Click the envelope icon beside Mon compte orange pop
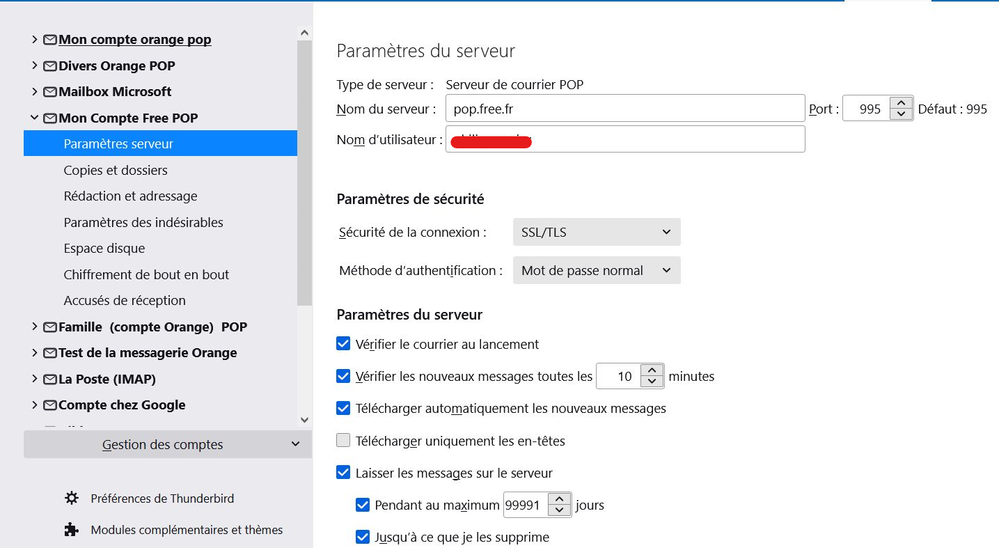The image size is (999, 548). tap(49, 40)
